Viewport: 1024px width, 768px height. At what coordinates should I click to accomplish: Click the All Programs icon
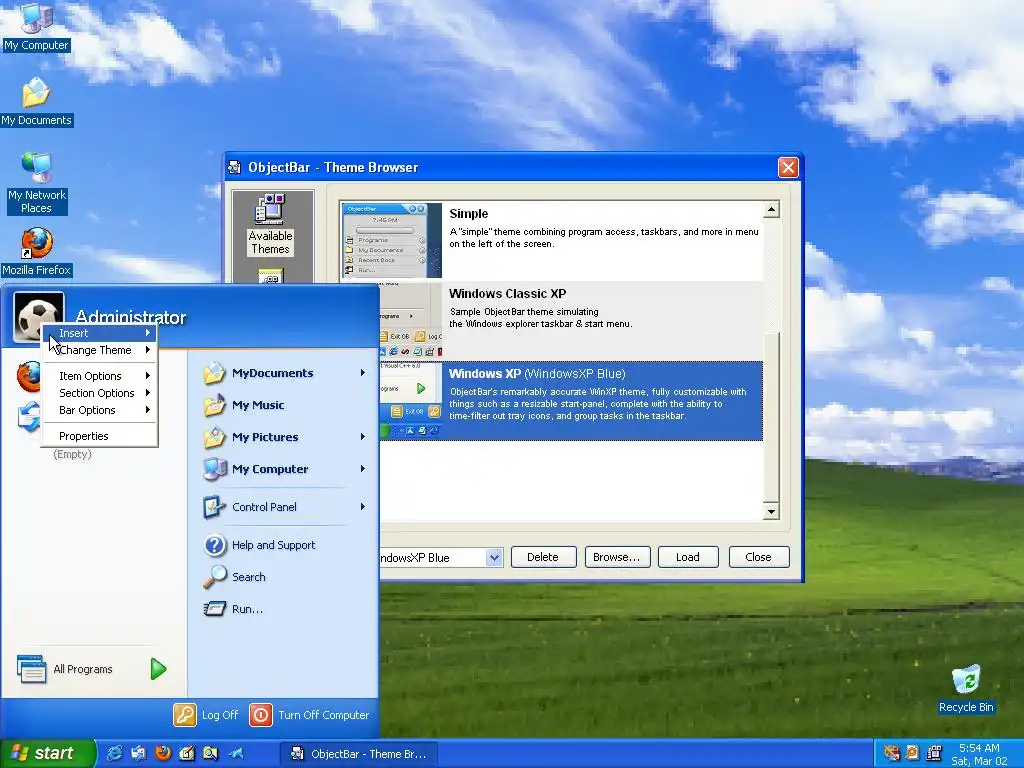(x=31, y=669)
